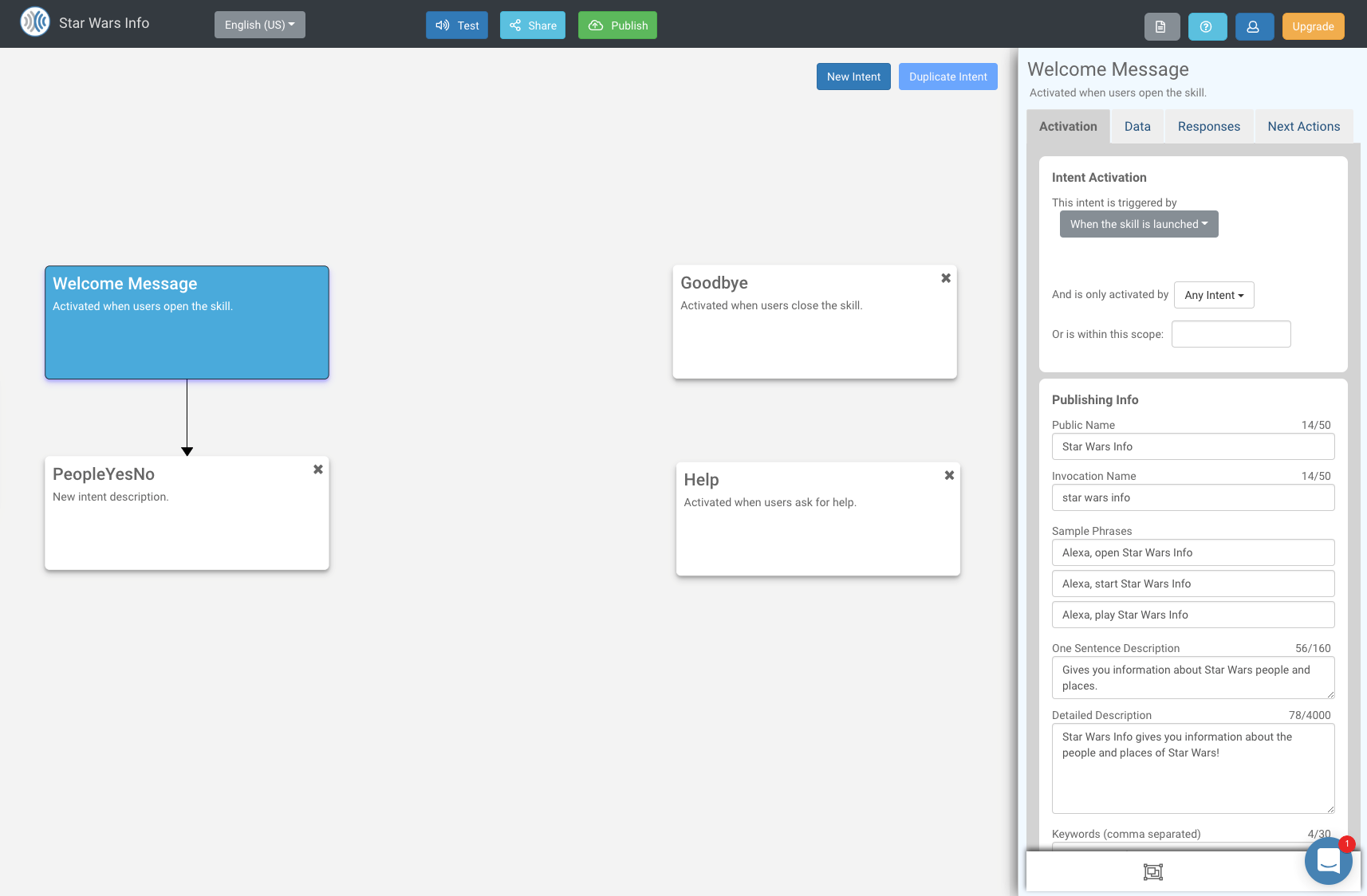Screen dimensions: 1367x896
Task: Delete the Goodbye intent card
Action: tap(946, 278)
